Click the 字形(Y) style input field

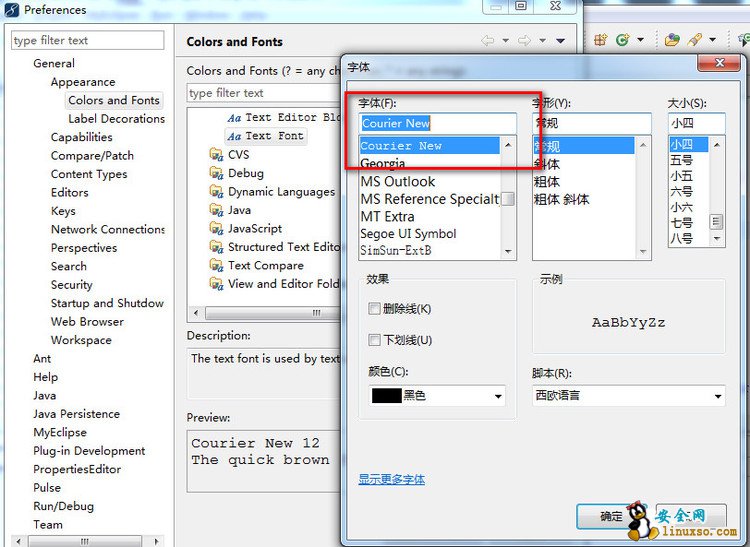[x=592, y=123]
